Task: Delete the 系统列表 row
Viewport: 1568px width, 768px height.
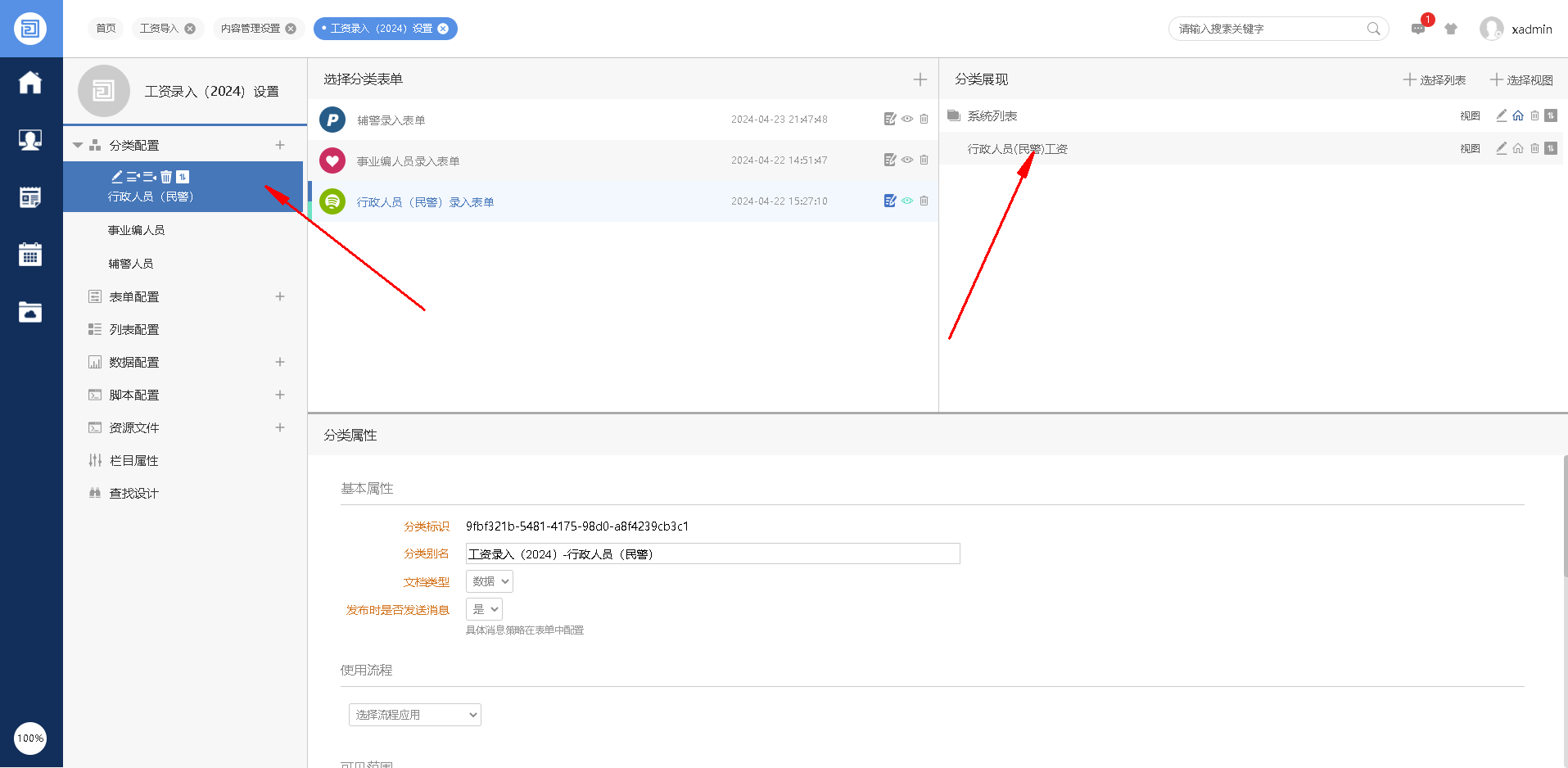Action: pos(1534,115)
